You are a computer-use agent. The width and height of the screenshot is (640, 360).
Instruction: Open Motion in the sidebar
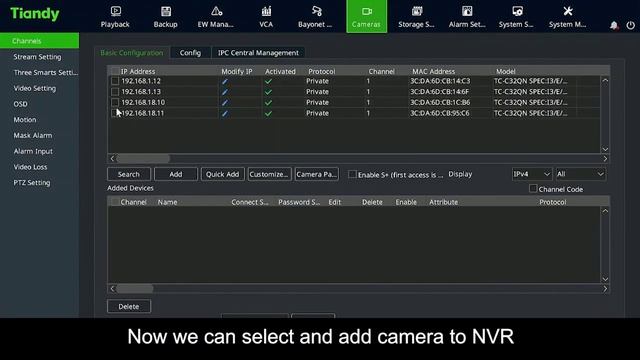(25, 120)
